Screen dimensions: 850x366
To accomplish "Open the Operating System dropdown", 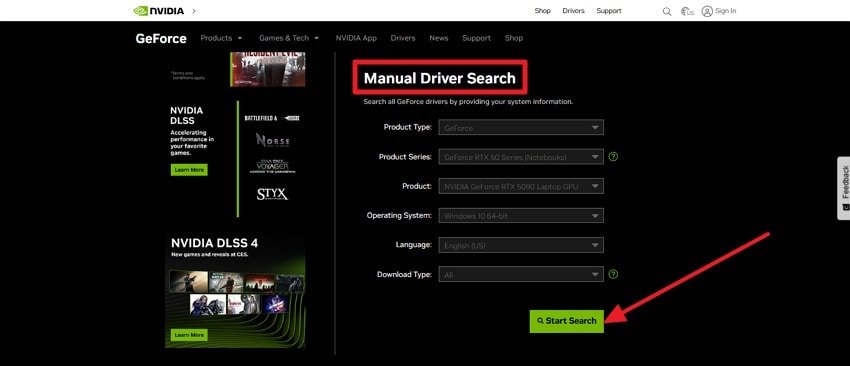I will pos(521,215).
